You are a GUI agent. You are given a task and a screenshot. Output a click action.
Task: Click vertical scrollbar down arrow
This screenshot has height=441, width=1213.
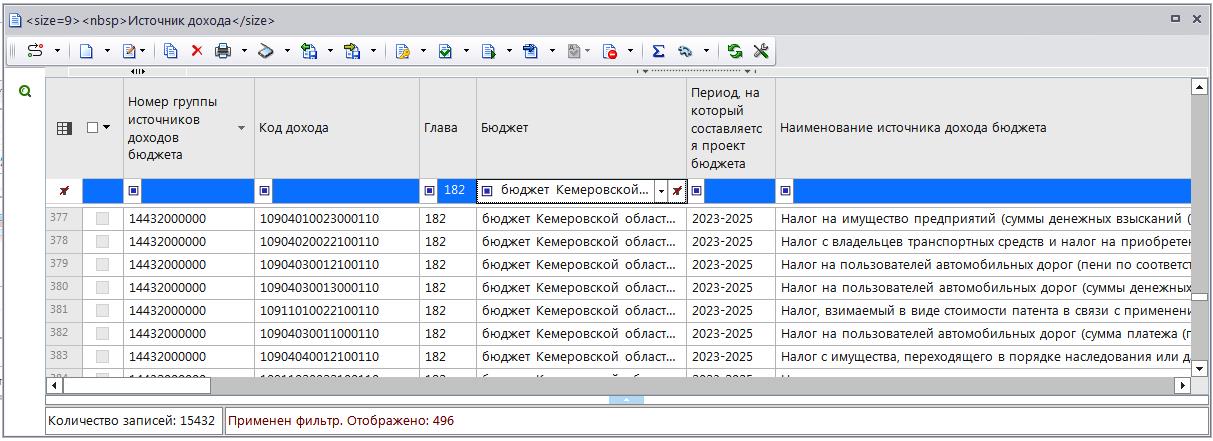point(1200,367)
